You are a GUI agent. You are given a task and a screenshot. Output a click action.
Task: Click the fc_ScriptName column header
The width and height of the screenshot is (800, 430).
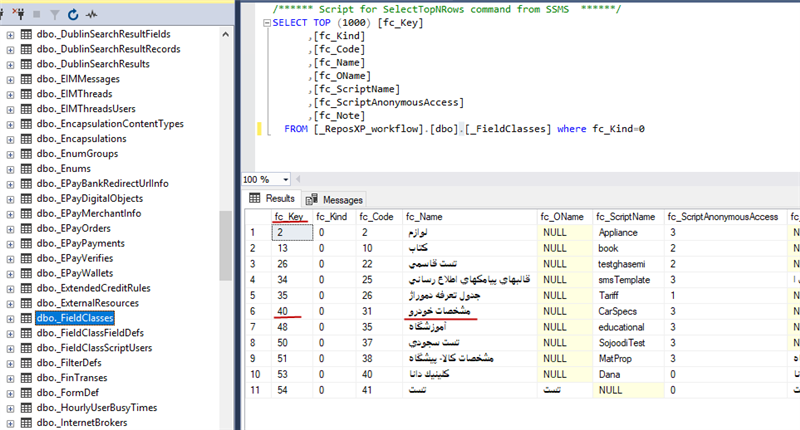coord(625,216)
